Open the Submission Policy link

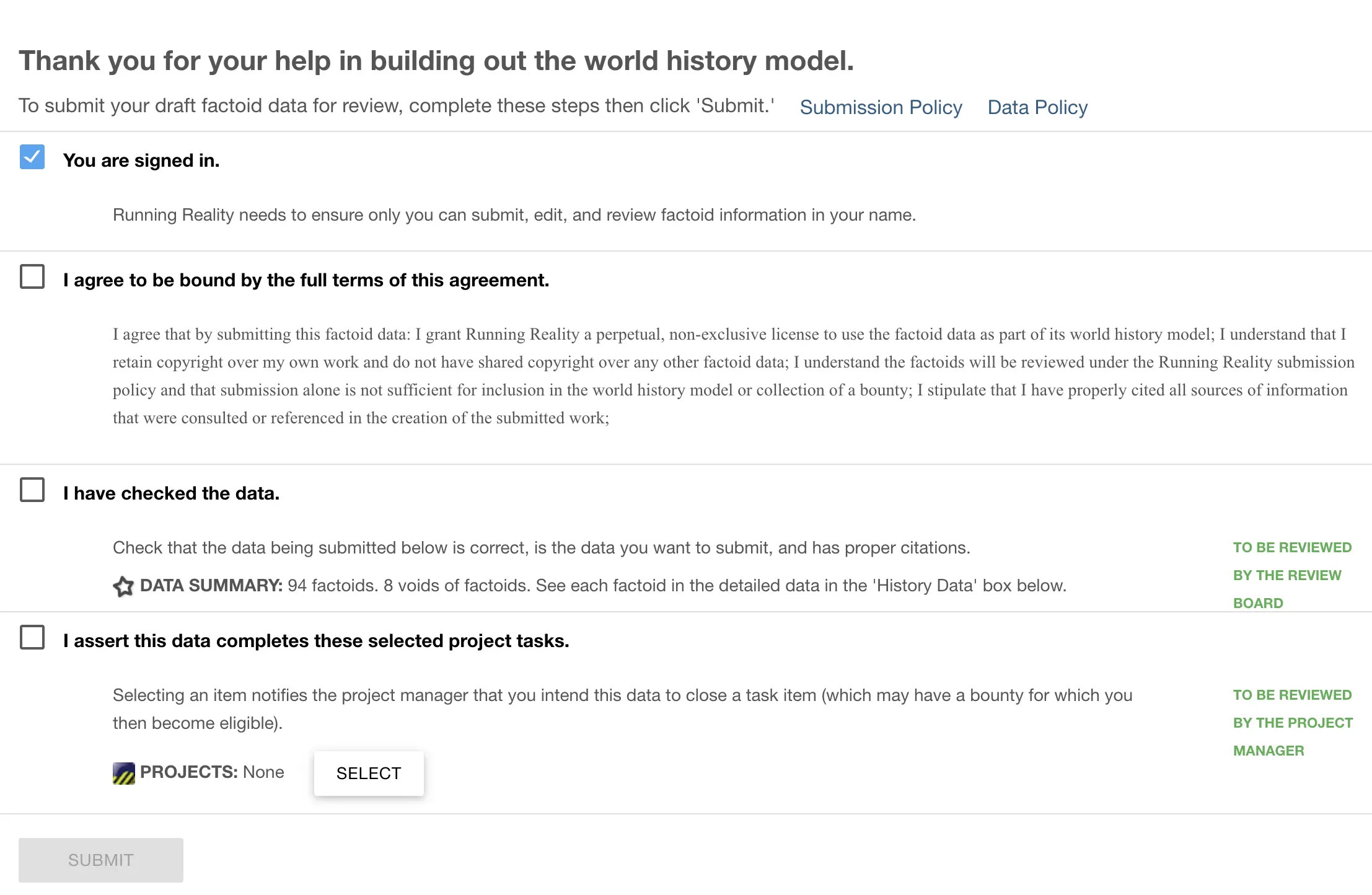click(x=881, y=107)
